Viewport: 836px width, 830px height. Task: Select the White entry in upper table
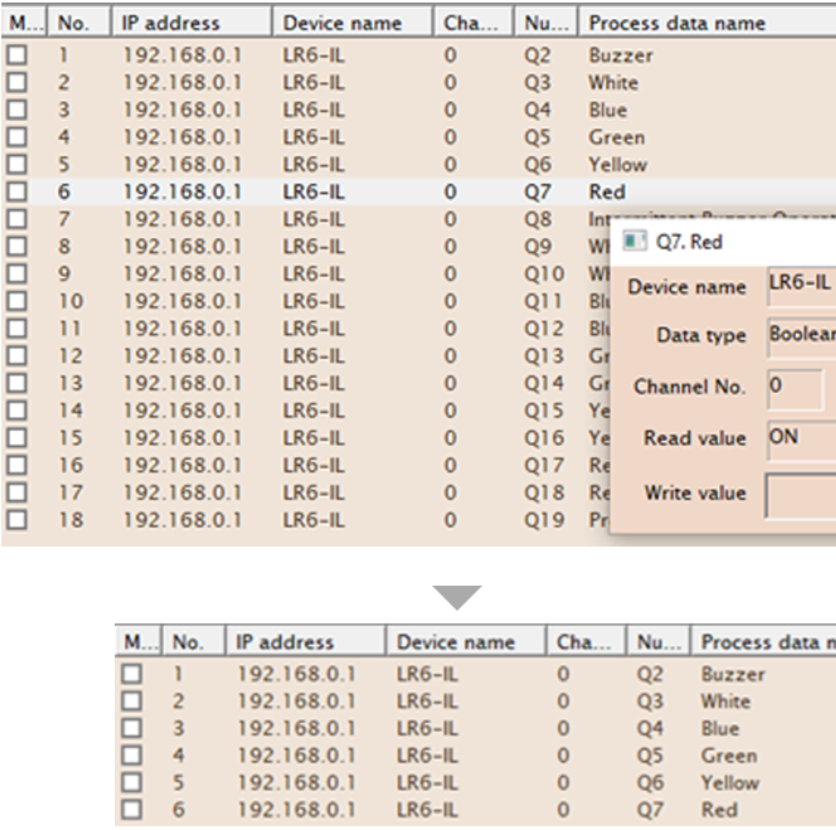(613, 82)
